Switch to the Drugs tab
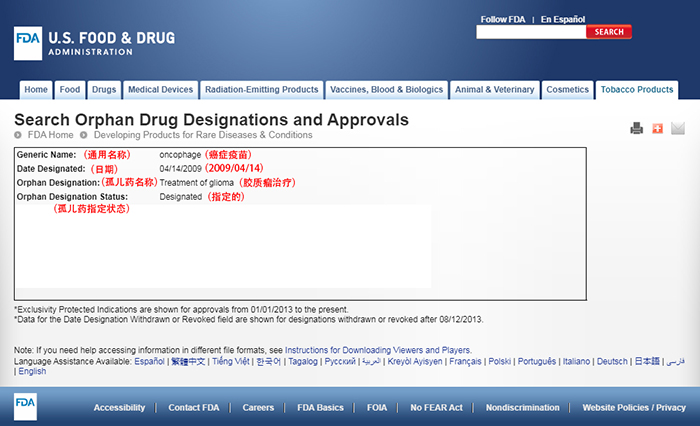This screenshot has height=426, width=700. 104,90
